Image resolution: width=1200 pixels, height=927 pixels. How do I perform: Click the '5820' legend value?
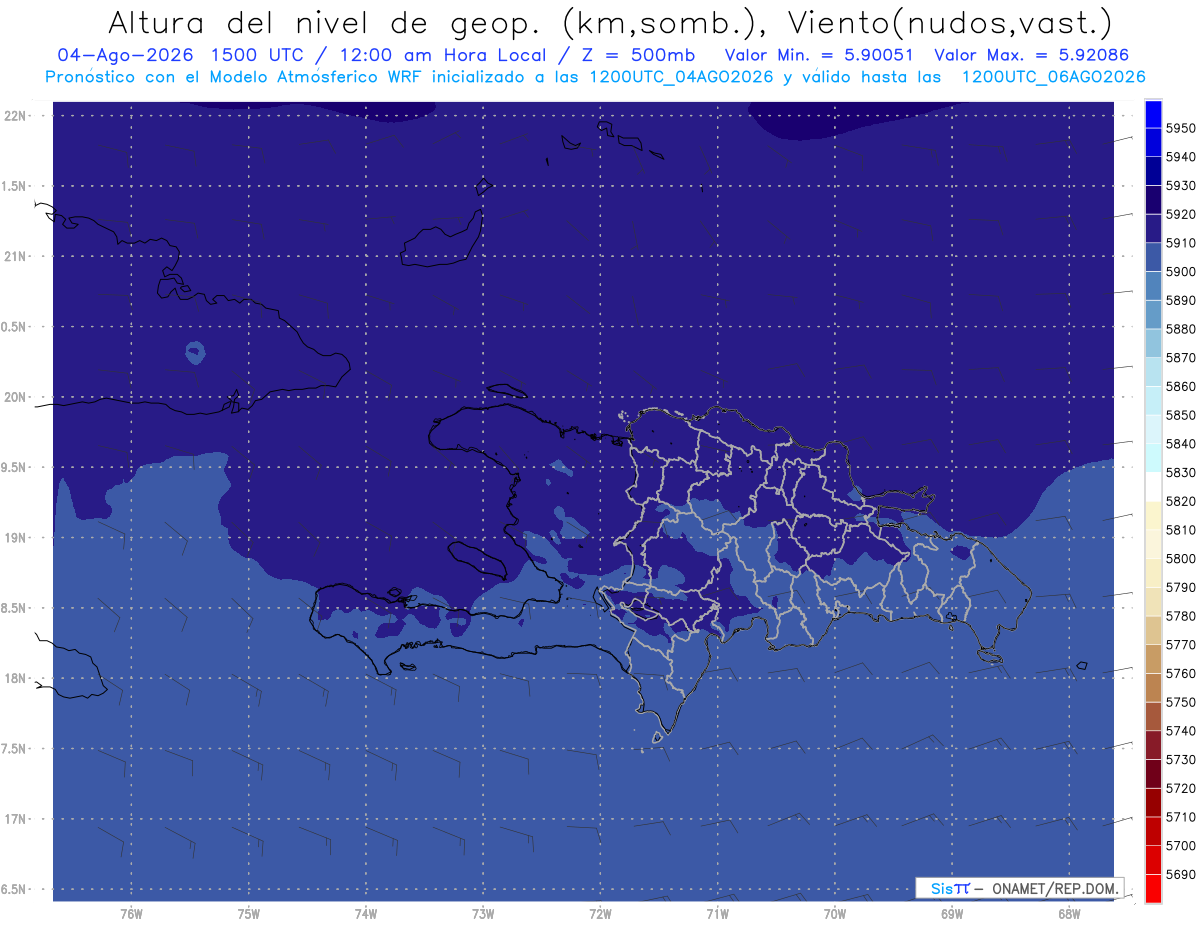(x=1180, y=501)
